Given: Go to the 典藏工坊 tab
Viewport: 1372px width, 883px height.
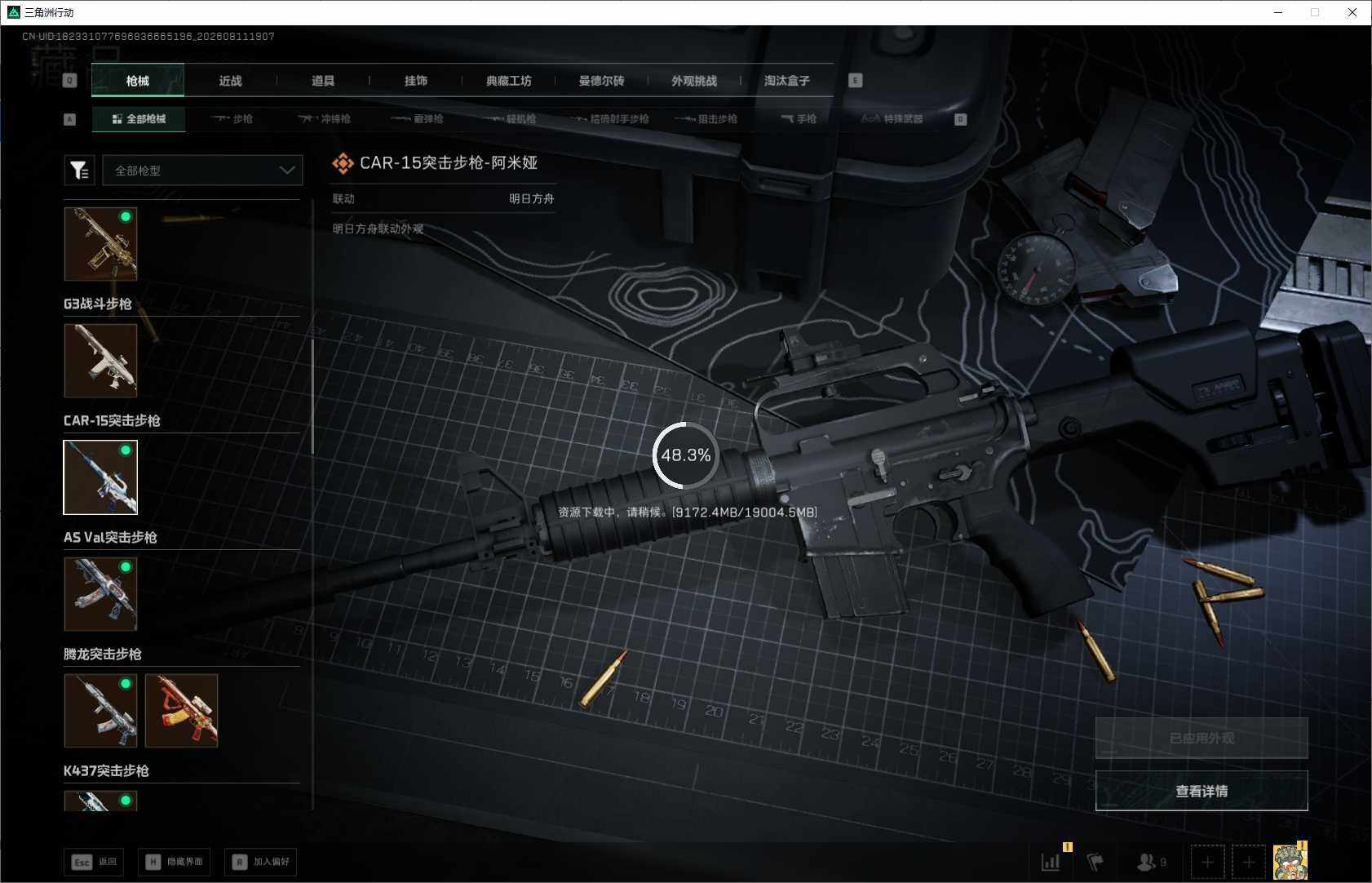Looking at the screenshot, I should pyautogui.click(x=508, y=81).
